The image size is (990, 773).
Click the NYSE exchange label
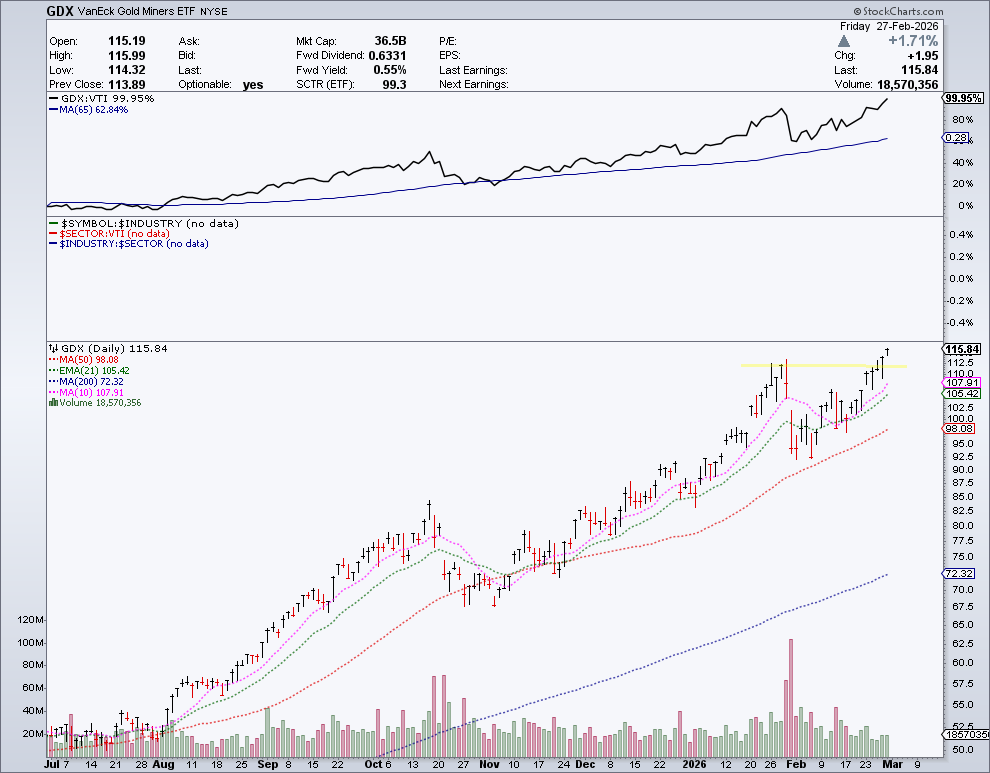point(214,11)
